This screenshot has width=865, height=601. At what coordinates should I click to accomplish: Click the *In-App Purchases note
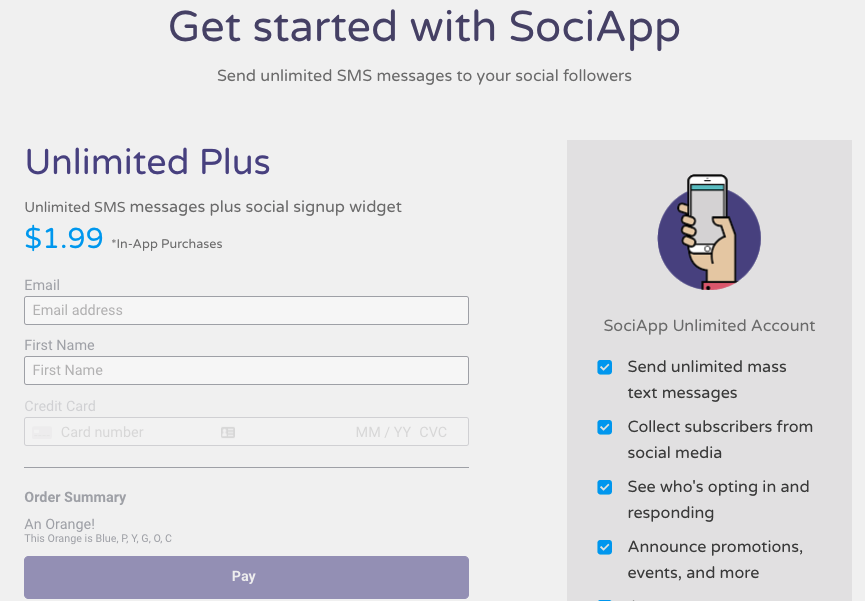[167, 244]
